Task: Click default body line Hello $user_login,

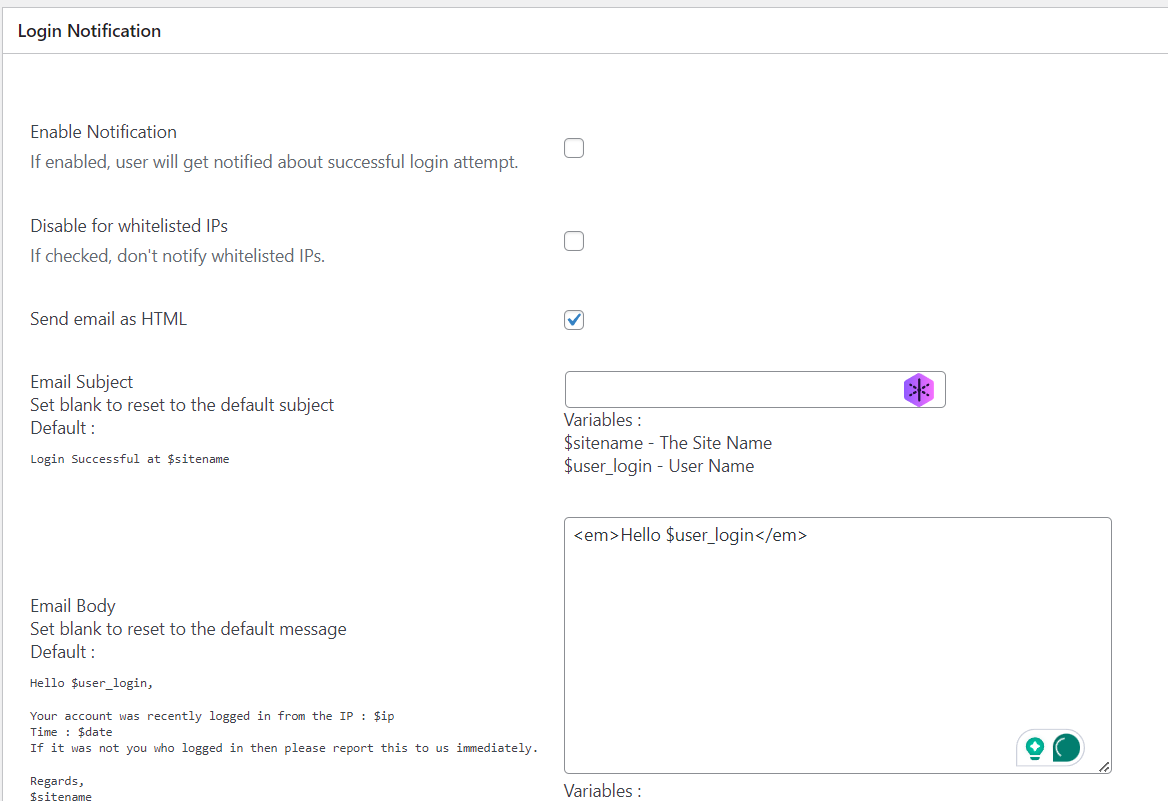Action: click(x=92, y=683)
